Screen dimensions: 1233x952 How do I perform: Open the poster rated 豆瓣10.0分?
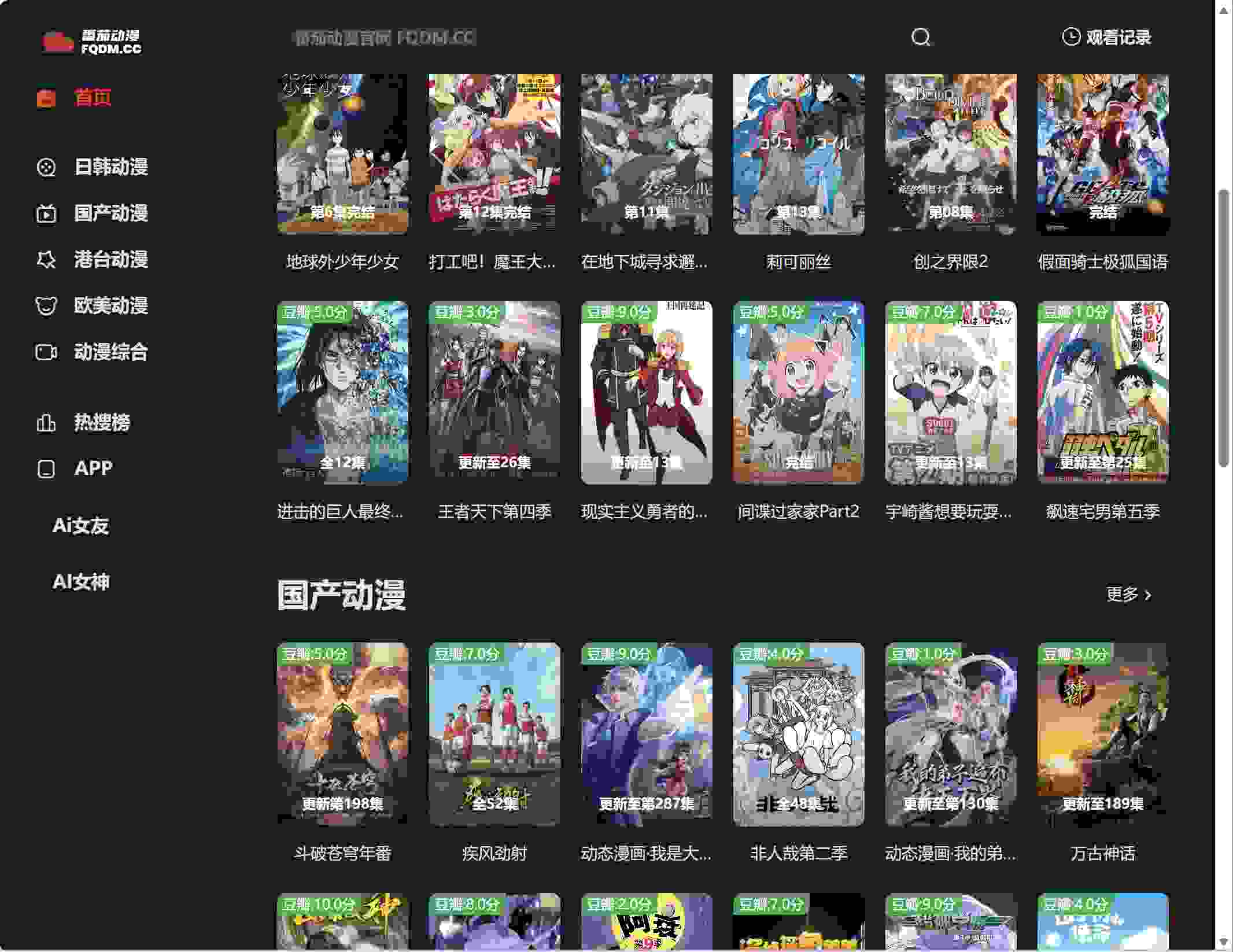(x=342, y=922)
